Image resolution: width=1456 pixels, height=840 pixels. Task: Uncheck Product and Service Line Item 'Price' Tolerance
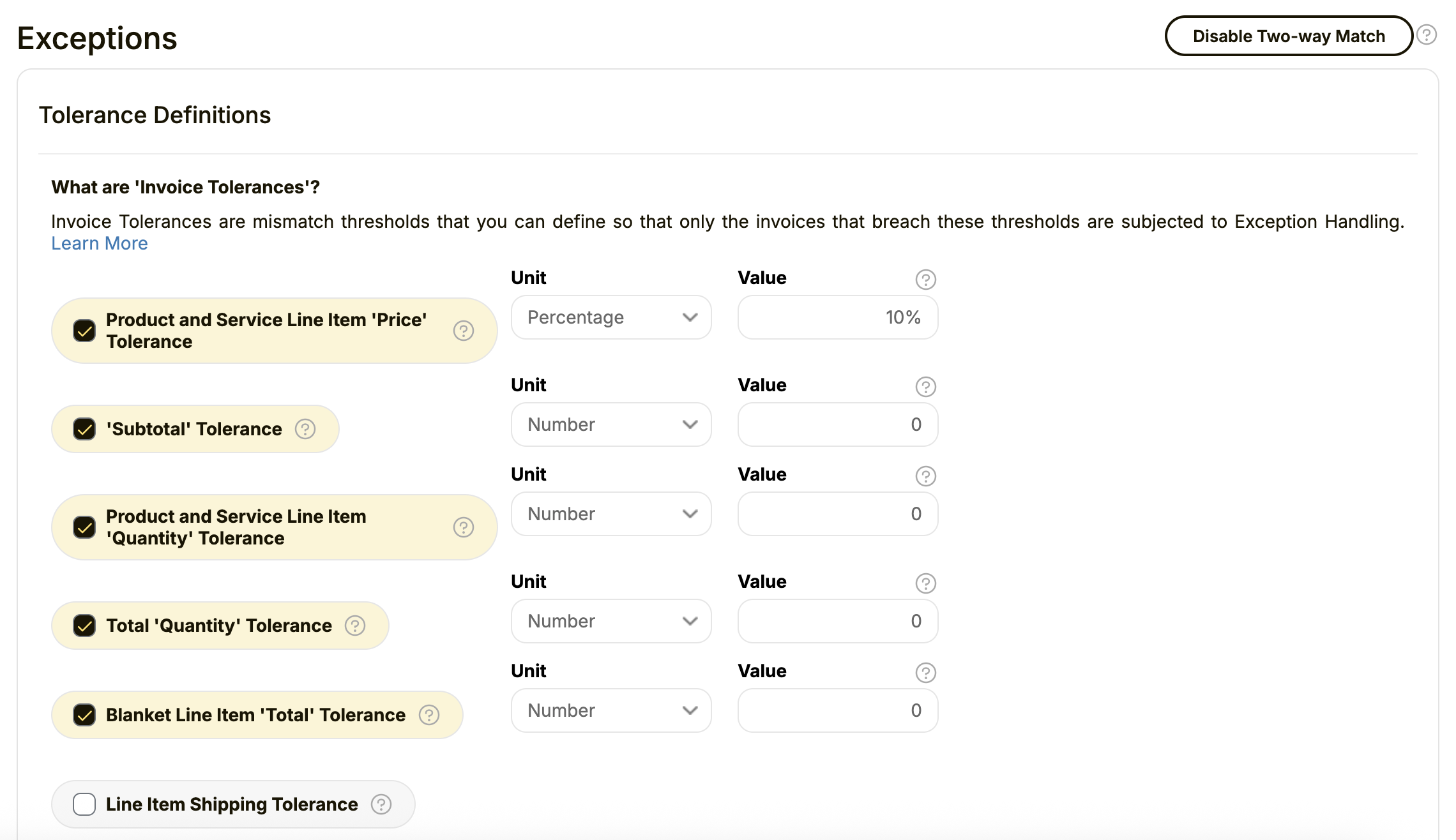(x=84, y=331)
